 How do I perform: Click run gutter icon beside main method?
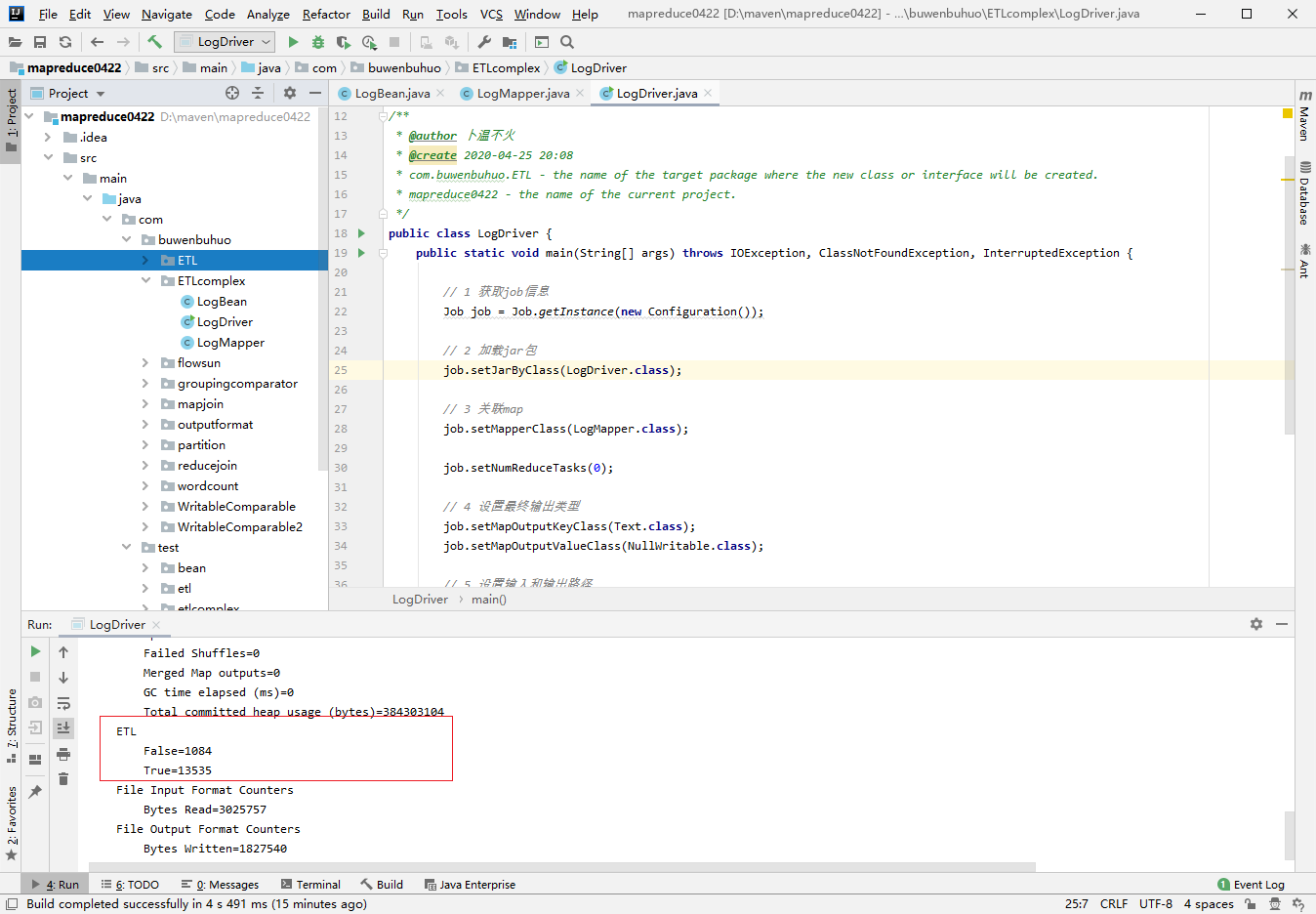361,253
